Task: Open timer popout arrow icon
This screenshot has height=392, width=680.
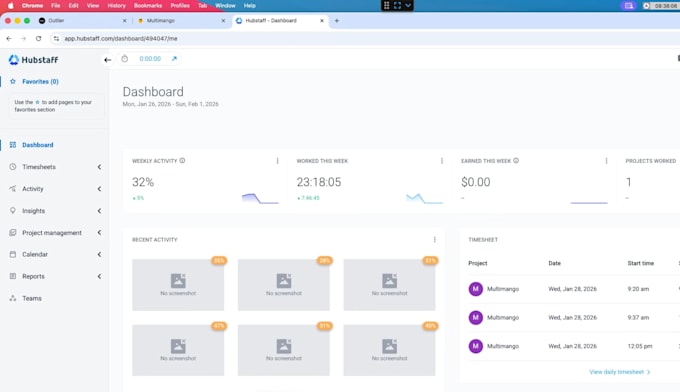Action: tap(174, 59)
